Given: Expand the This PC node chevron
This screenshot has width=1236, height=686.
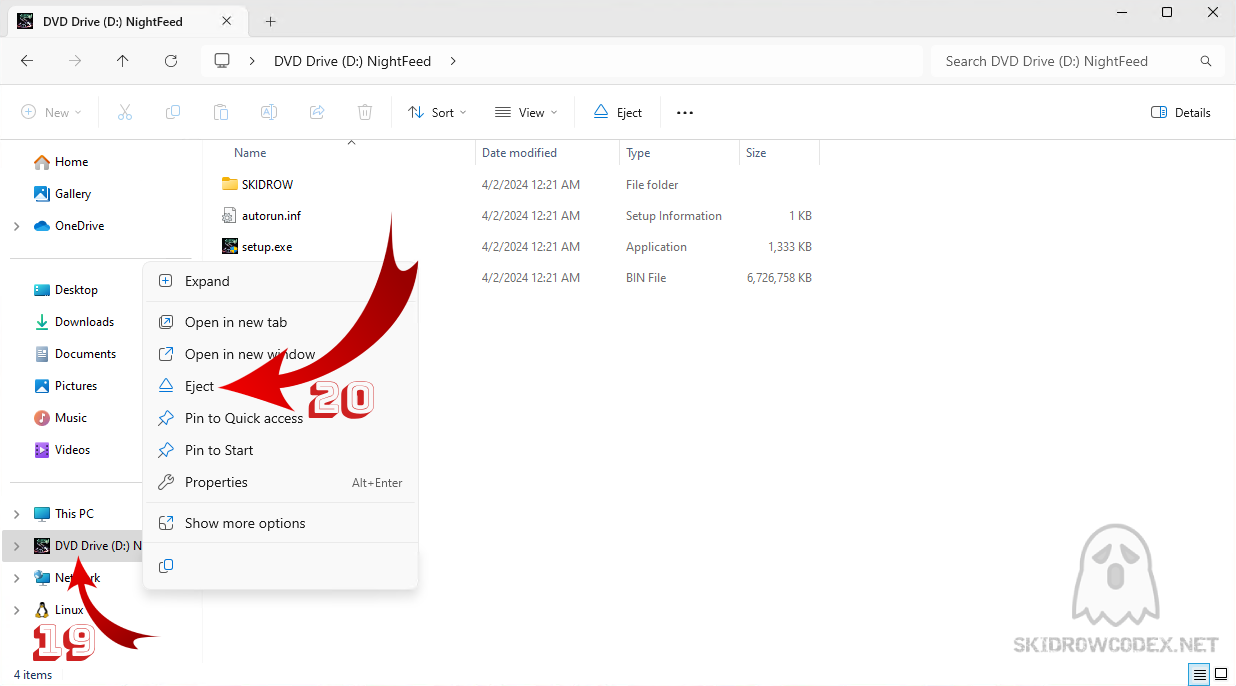Looking at the screenshot, I should 17,514.
